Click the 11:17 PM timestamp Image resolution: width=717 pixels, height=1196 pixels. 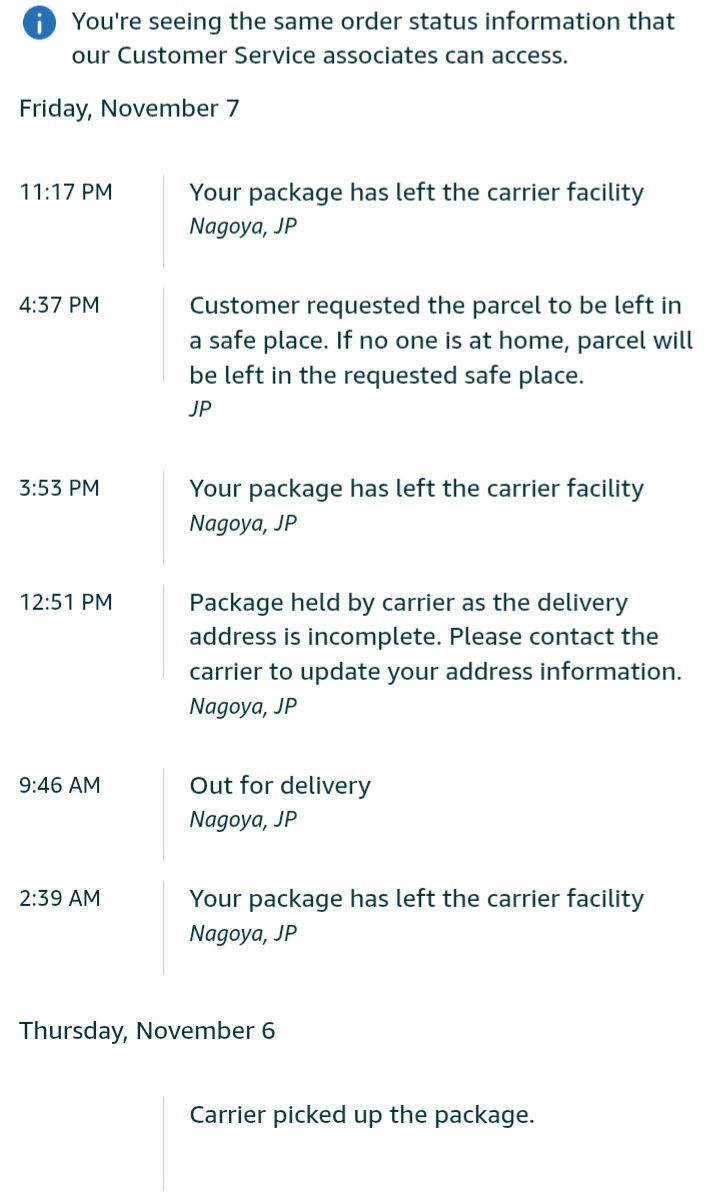pyautogui.click(x=66, y=192)
